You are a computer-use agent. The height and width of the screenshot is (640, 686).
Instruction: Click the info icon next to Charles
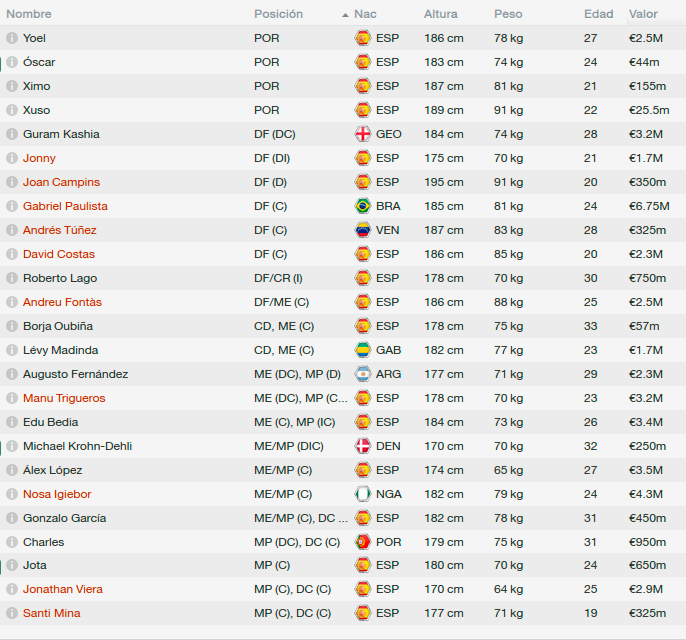(12, 542)
